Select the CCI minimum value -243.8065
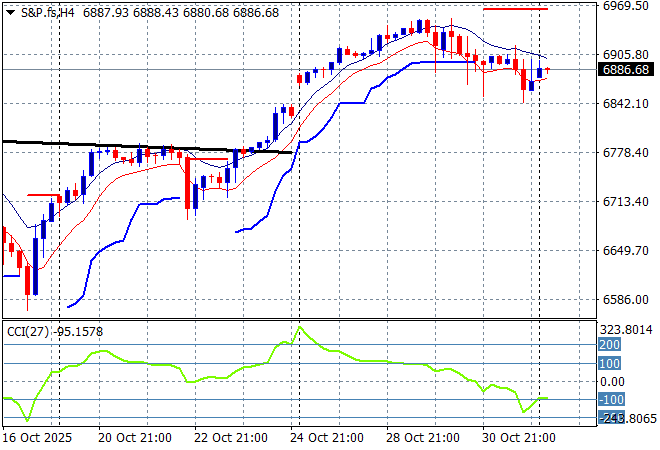 [628, 418]
